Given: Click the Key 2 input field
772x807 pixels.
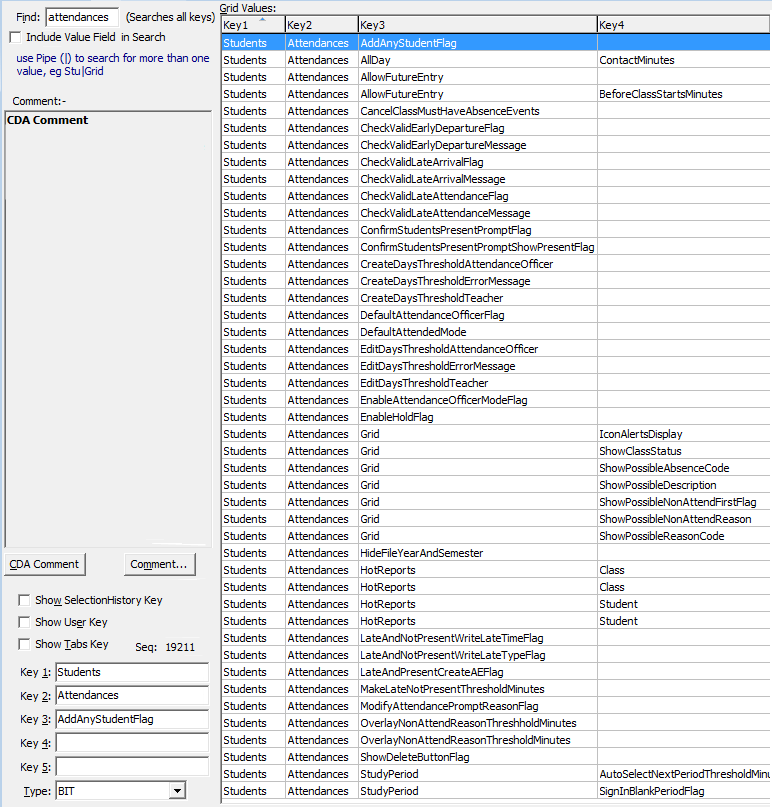Looking at the screenshot, I should [132, 695].
